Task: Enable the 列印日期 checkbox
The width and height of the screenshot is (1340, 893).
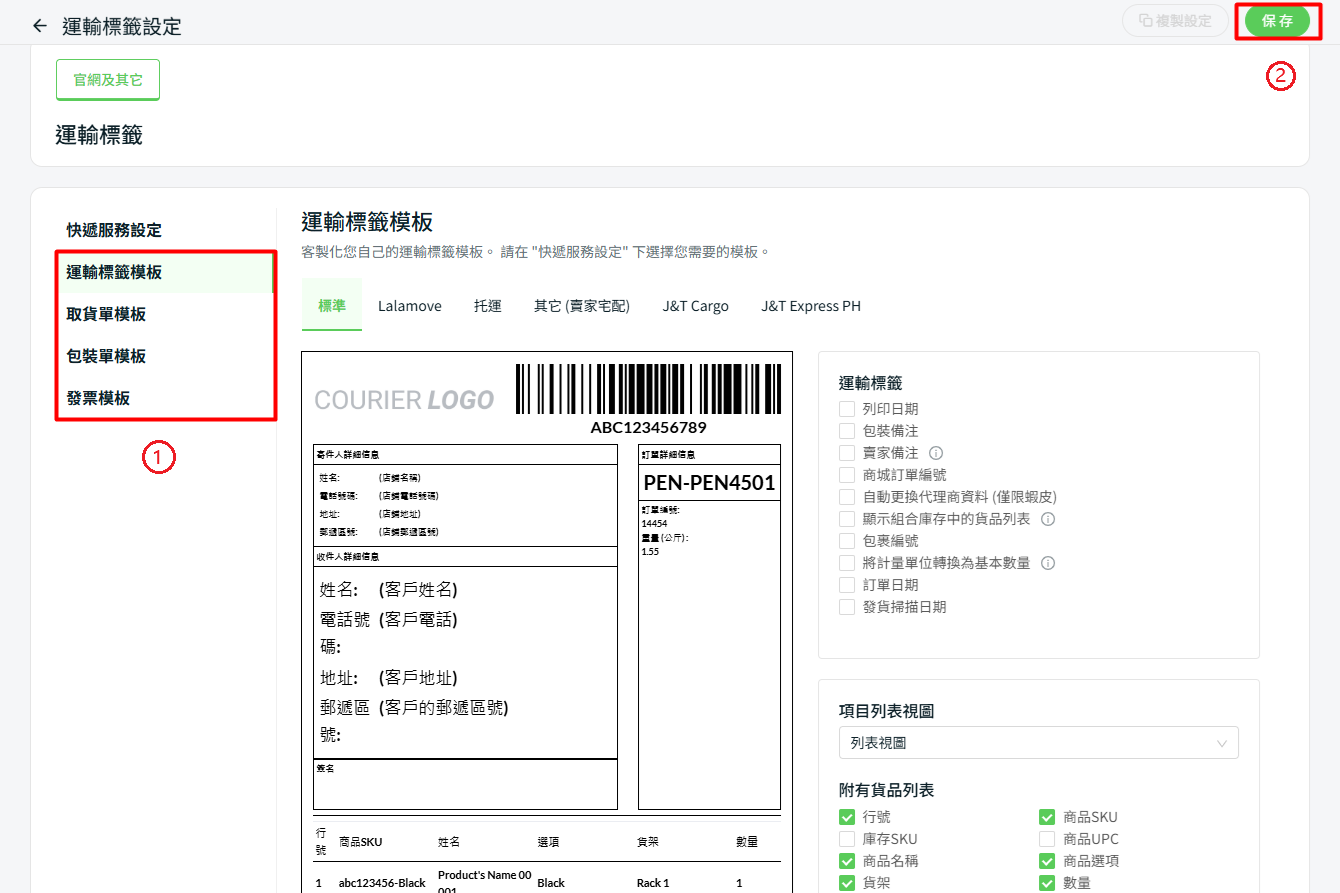Action: pos(847,409)
